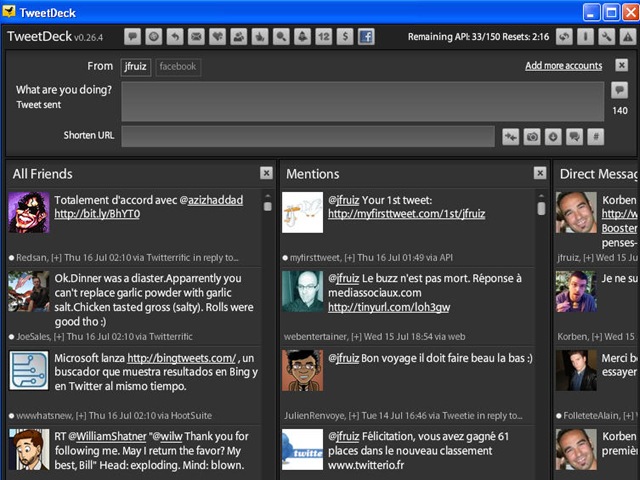This screenshot has width=640, height=480.
Task: Click the warning triangle icon
Action: click(x=628, y=37)
